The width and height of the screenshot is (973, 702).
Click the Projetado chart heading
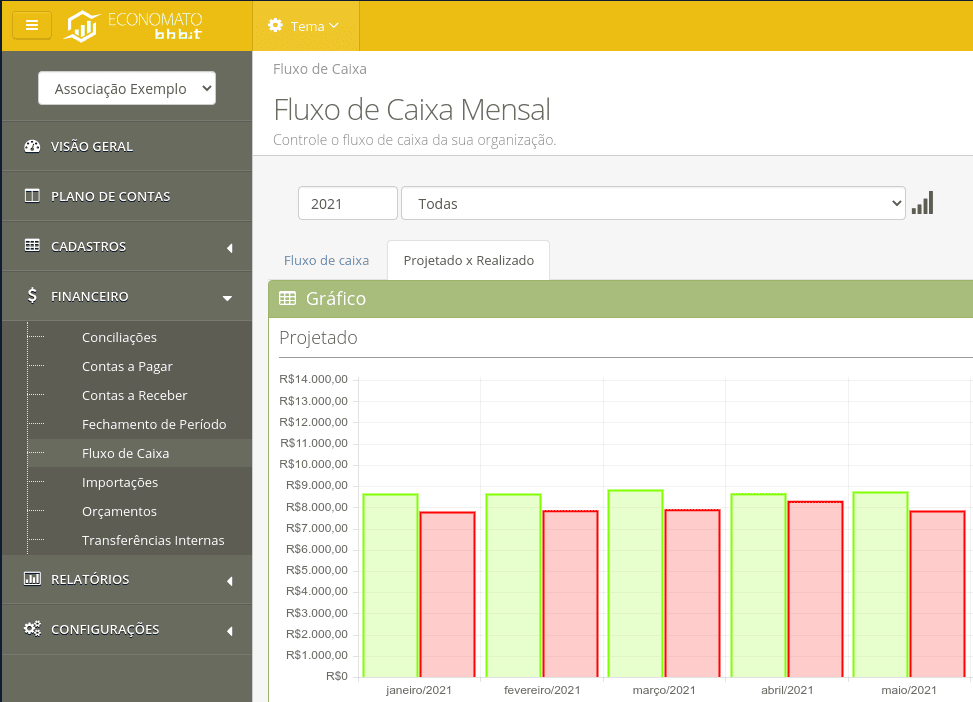318,338
